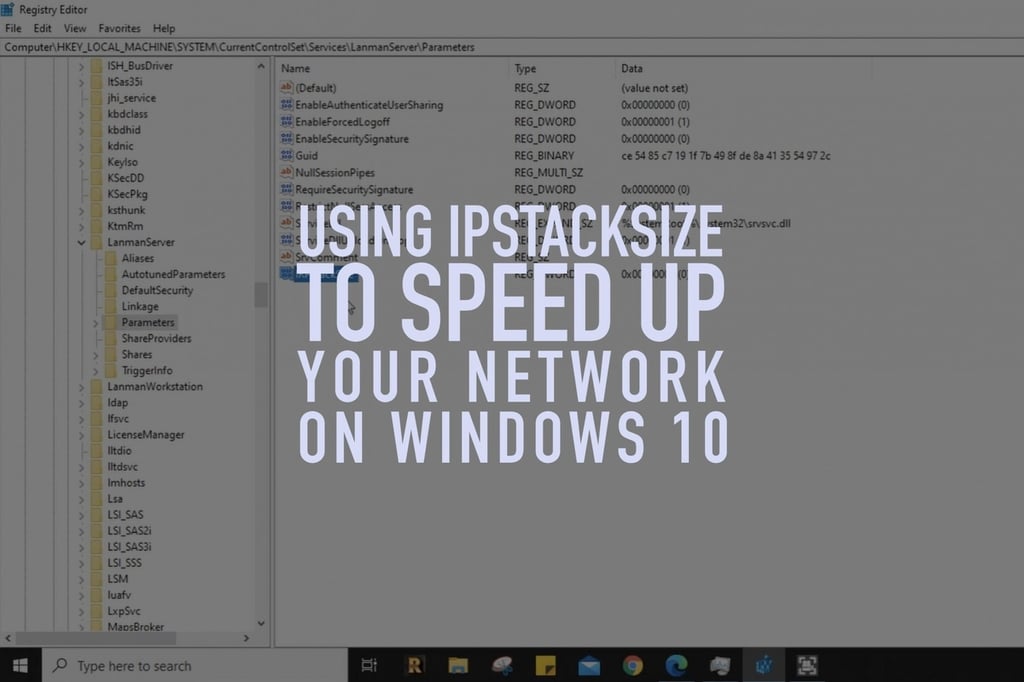This screenshot has width=1024, height=682.
Task: Select the KSecPkg key
Action: [127, 194]
